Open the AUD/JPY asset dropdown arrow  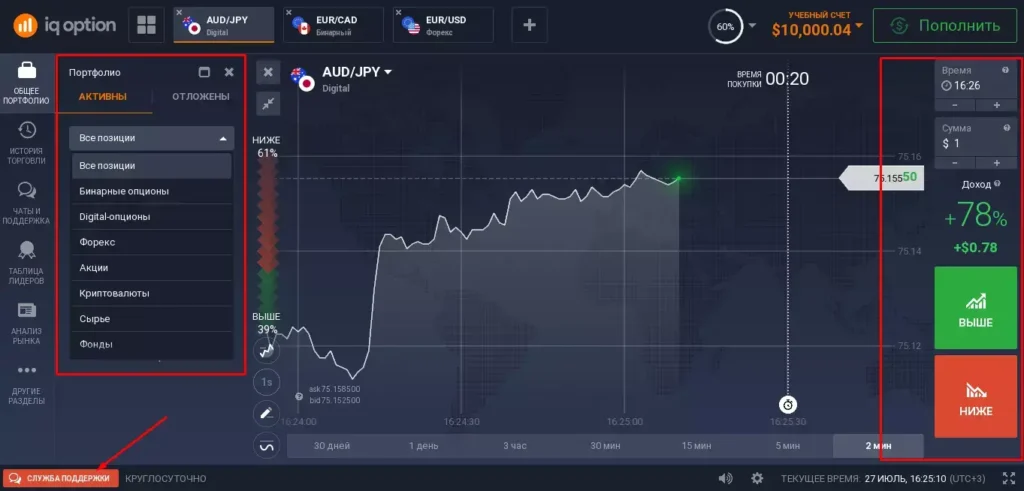388,72
